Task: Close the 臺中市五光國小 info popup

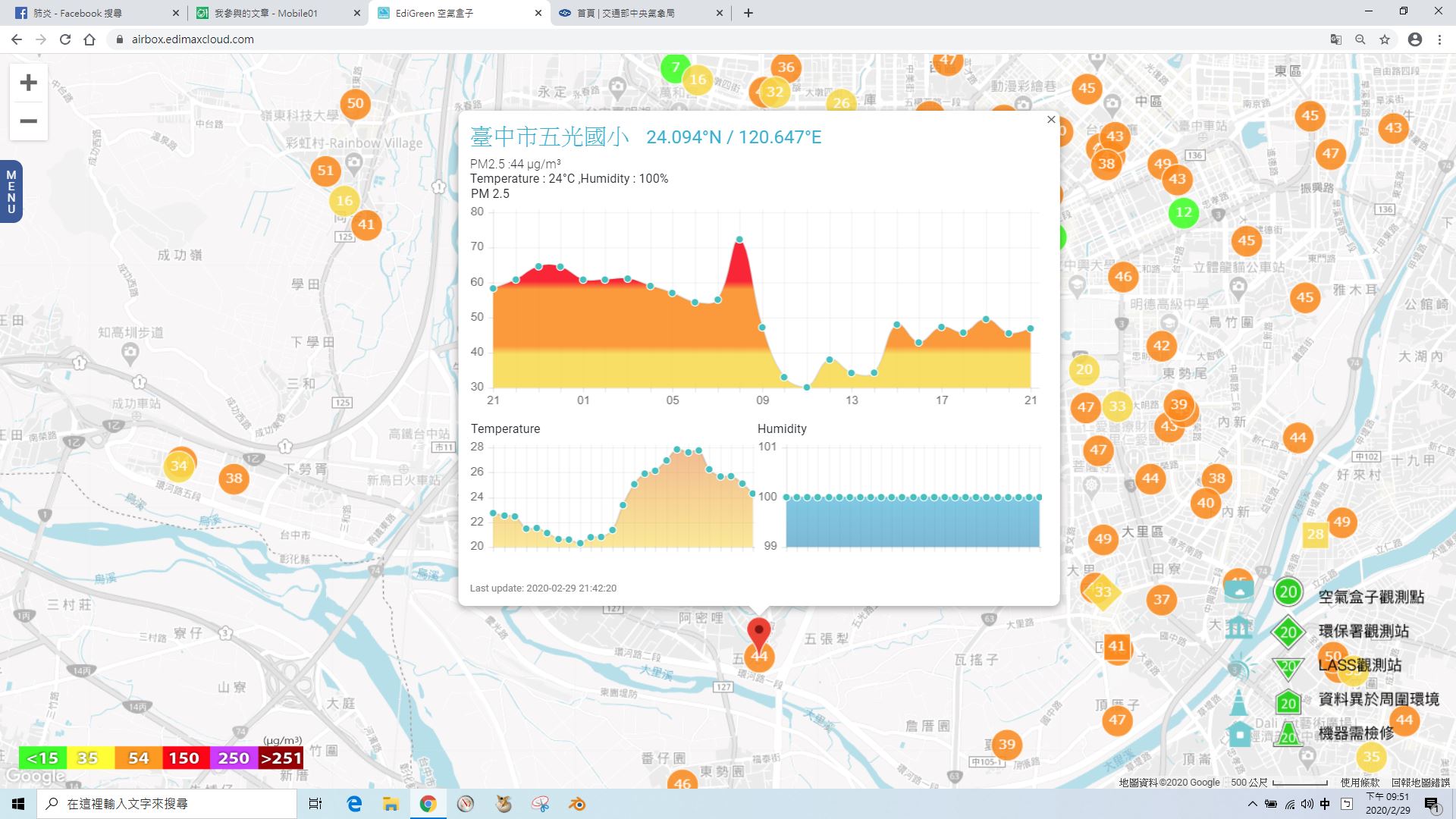Action: [1051, 119]
